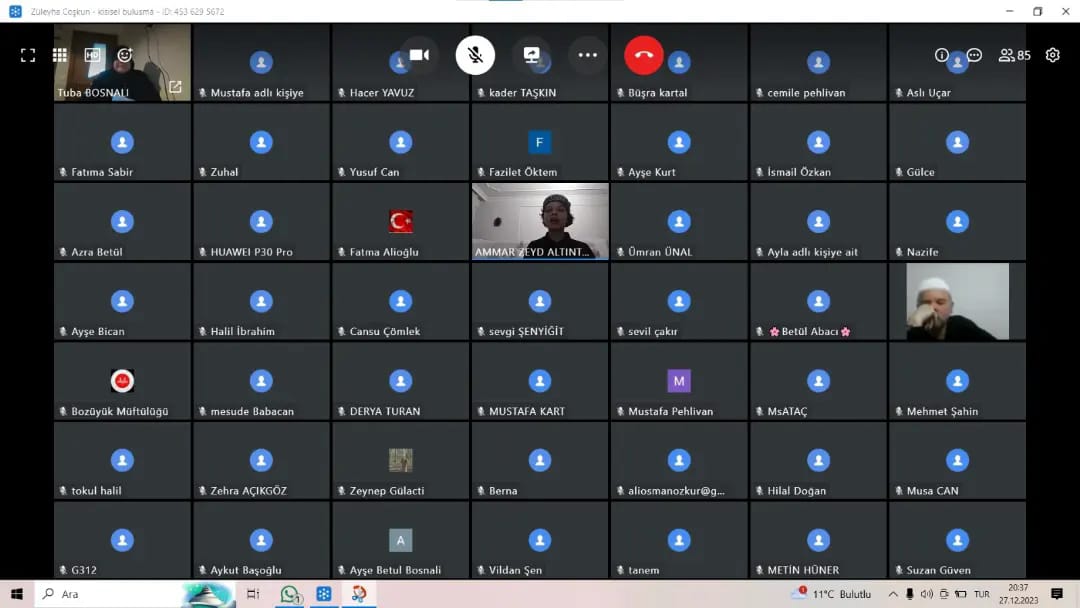Toggle fullscreen mode icon
The image size is (1080, 608).
point(28,56)
